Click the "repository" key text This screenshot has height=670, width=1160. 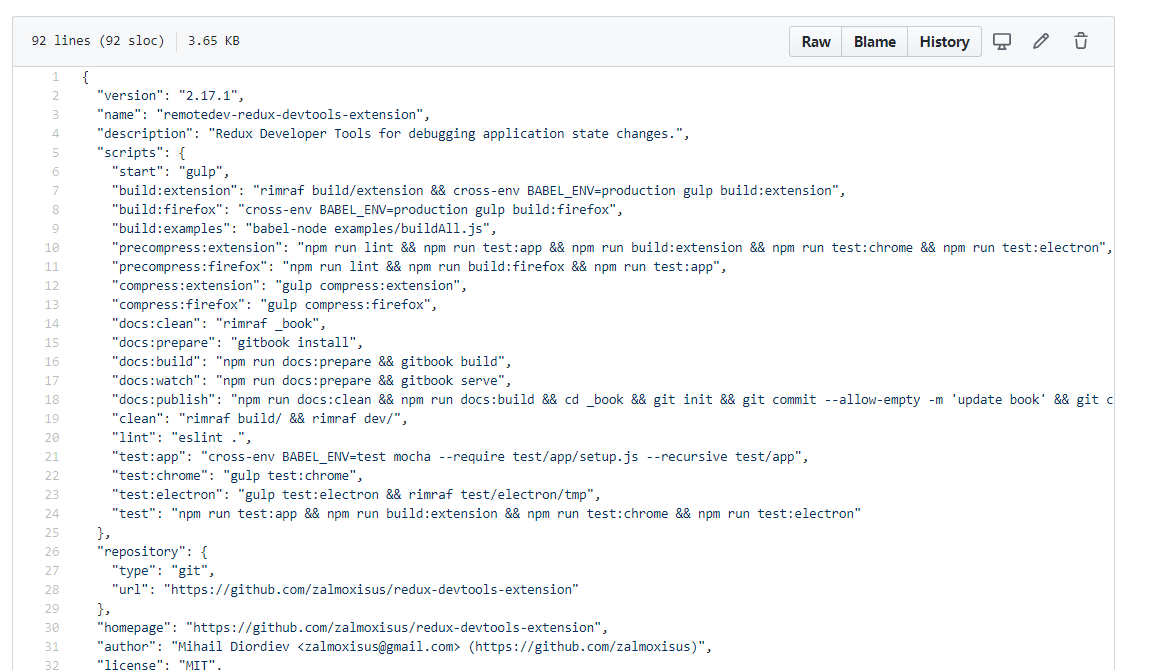tap(141, 552)
